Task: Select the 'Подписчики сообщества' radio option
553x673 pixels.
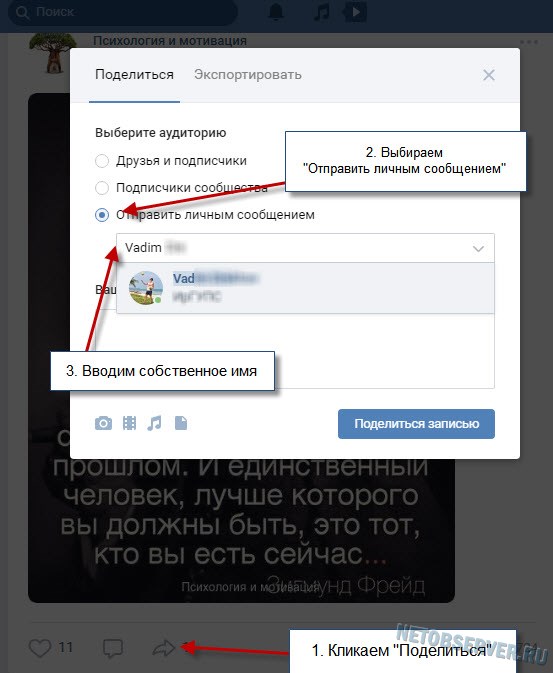Action: [x=102, y=188]
